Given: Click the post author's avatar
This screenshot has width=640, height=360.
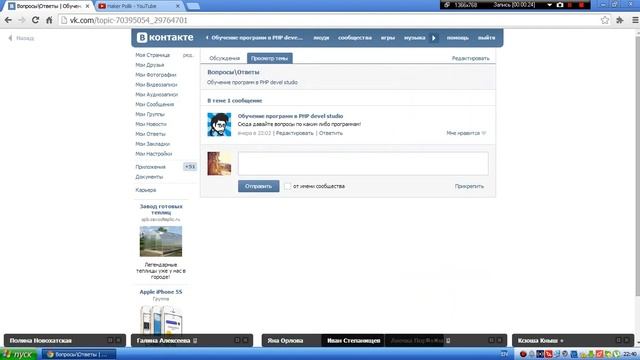Looking at the screenshot, I should (219, 124).
